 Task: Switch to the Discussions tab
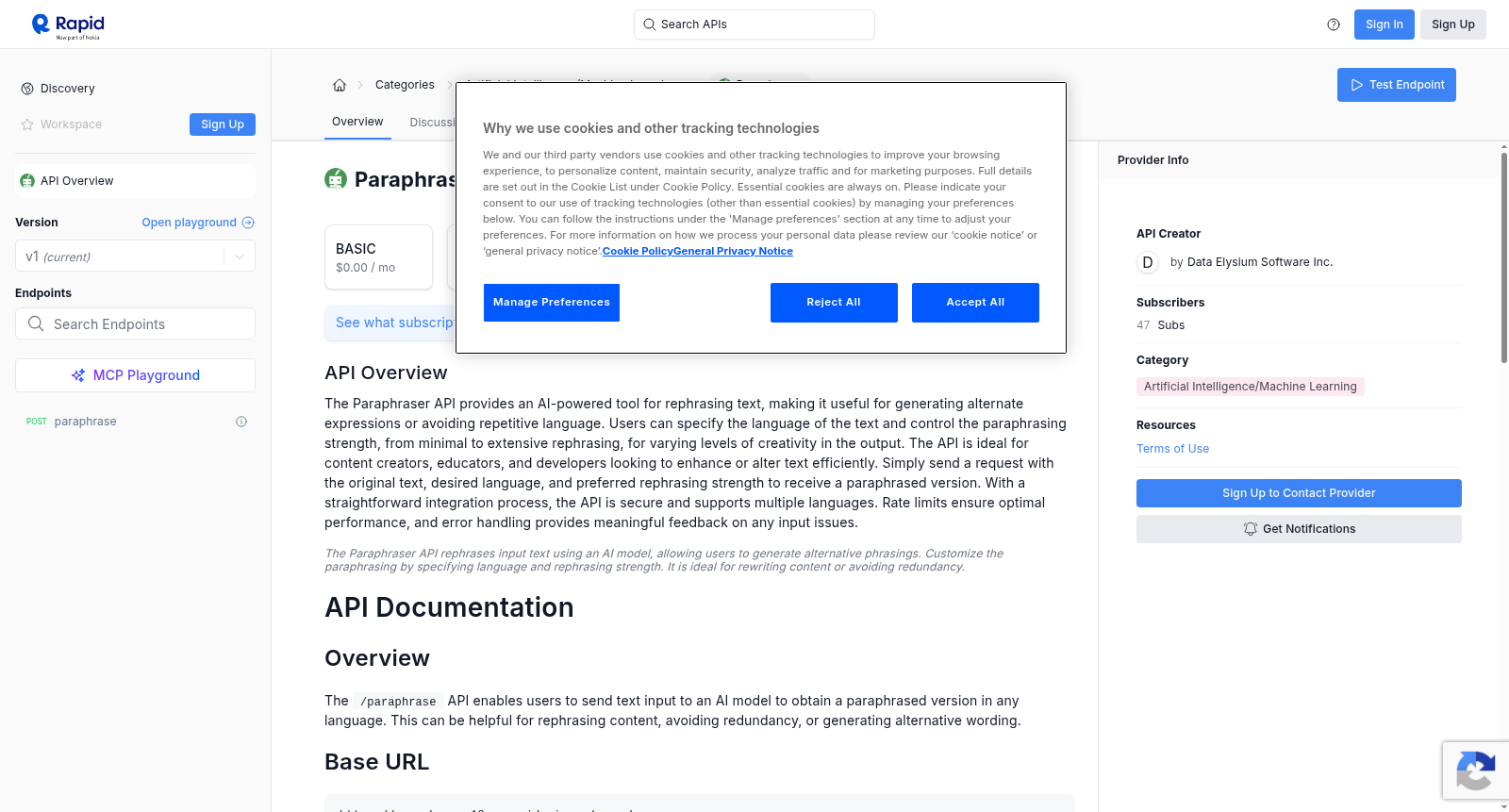[433, 123]
